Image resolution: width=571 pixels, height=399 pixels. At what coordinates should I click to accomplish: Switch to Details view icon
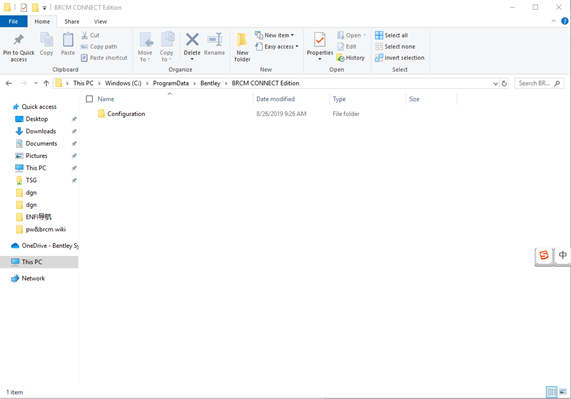coord(552,392)
